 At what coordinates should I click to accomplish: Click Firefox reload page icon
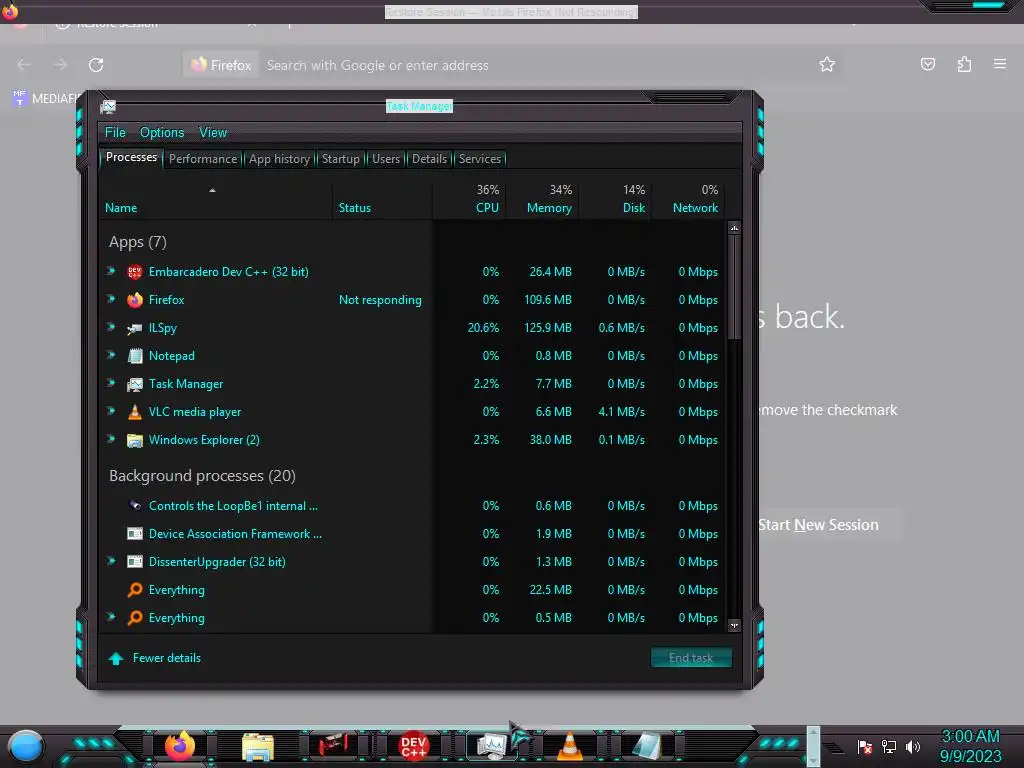click(96, 65)
